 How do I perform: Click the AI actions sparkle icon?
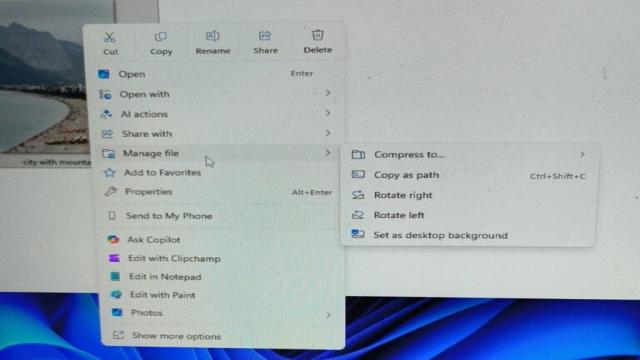point(106,114)
